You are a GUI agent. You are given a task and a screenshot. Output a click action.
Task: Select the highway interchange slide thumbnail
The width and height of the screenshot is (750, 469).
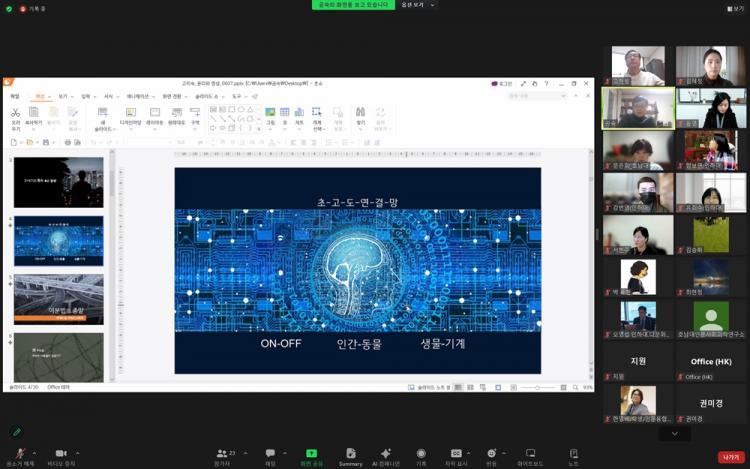[x=58, y=300]
